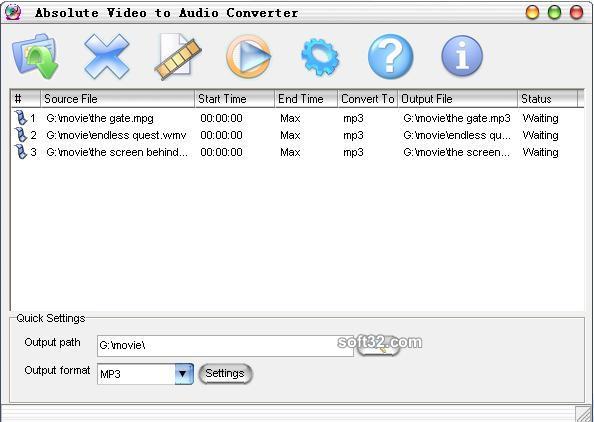This screenshot has width=594, height=422.
Task: Click the film strip clip icon
Action: 178,56
